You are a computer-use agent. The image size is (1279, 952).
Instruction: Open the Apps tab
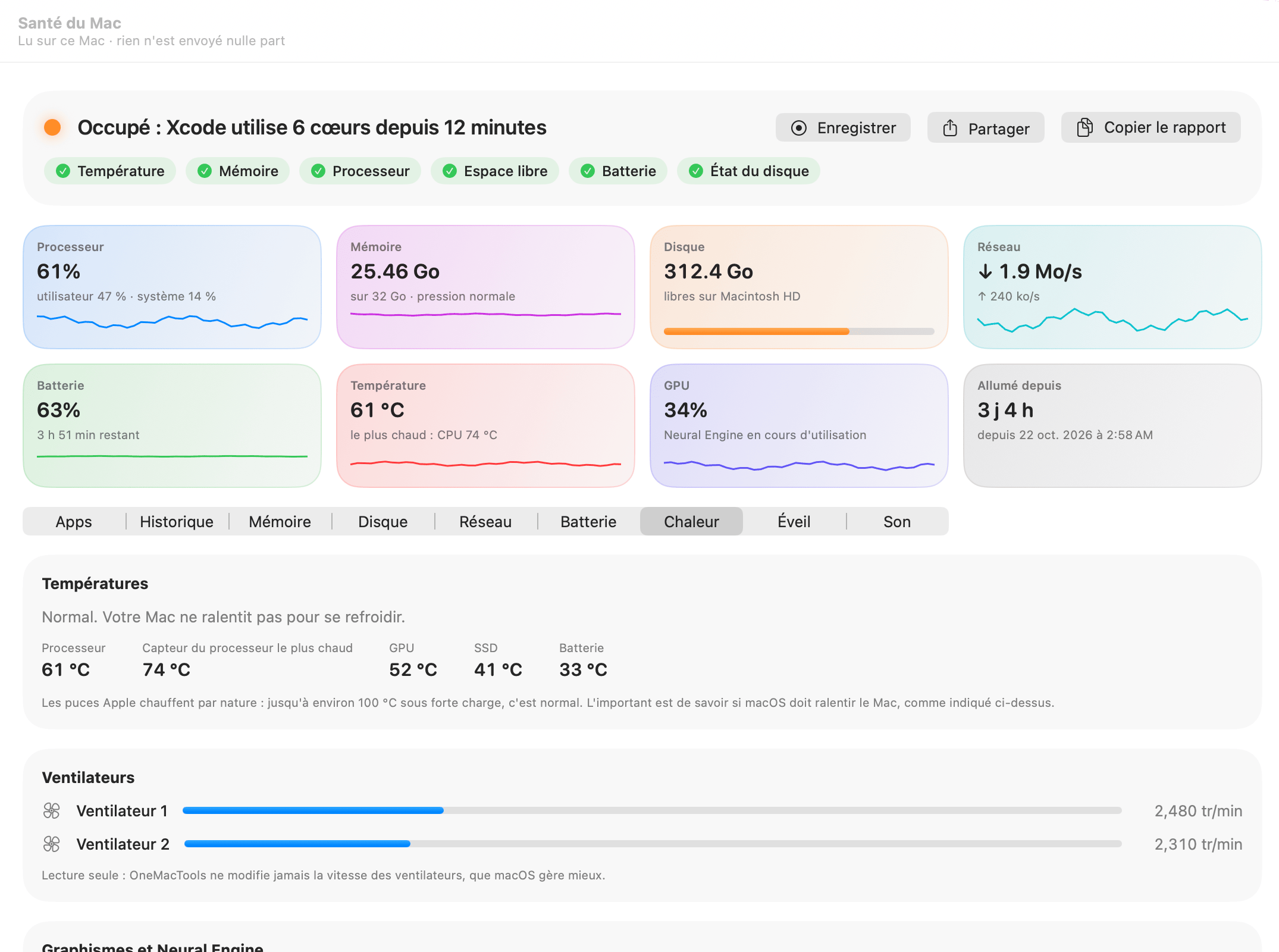click(x=74, y=522)
